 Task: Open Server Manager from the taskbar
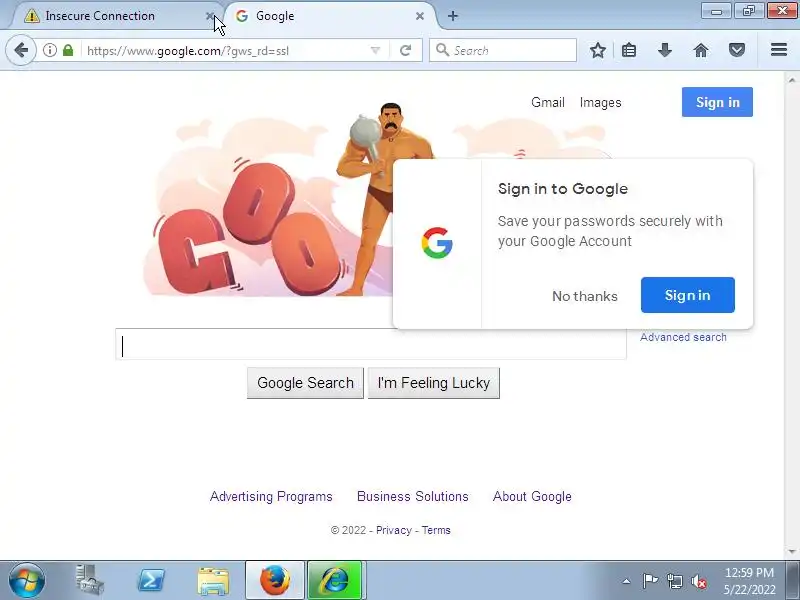click(x=90, y=581)
